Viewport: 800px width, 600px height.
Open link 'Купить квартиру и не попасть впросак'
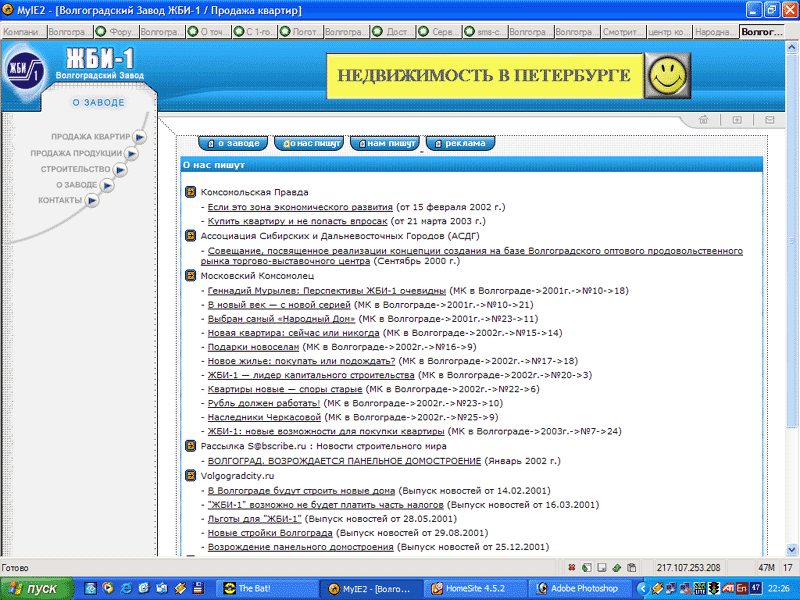tap(297, 221)
